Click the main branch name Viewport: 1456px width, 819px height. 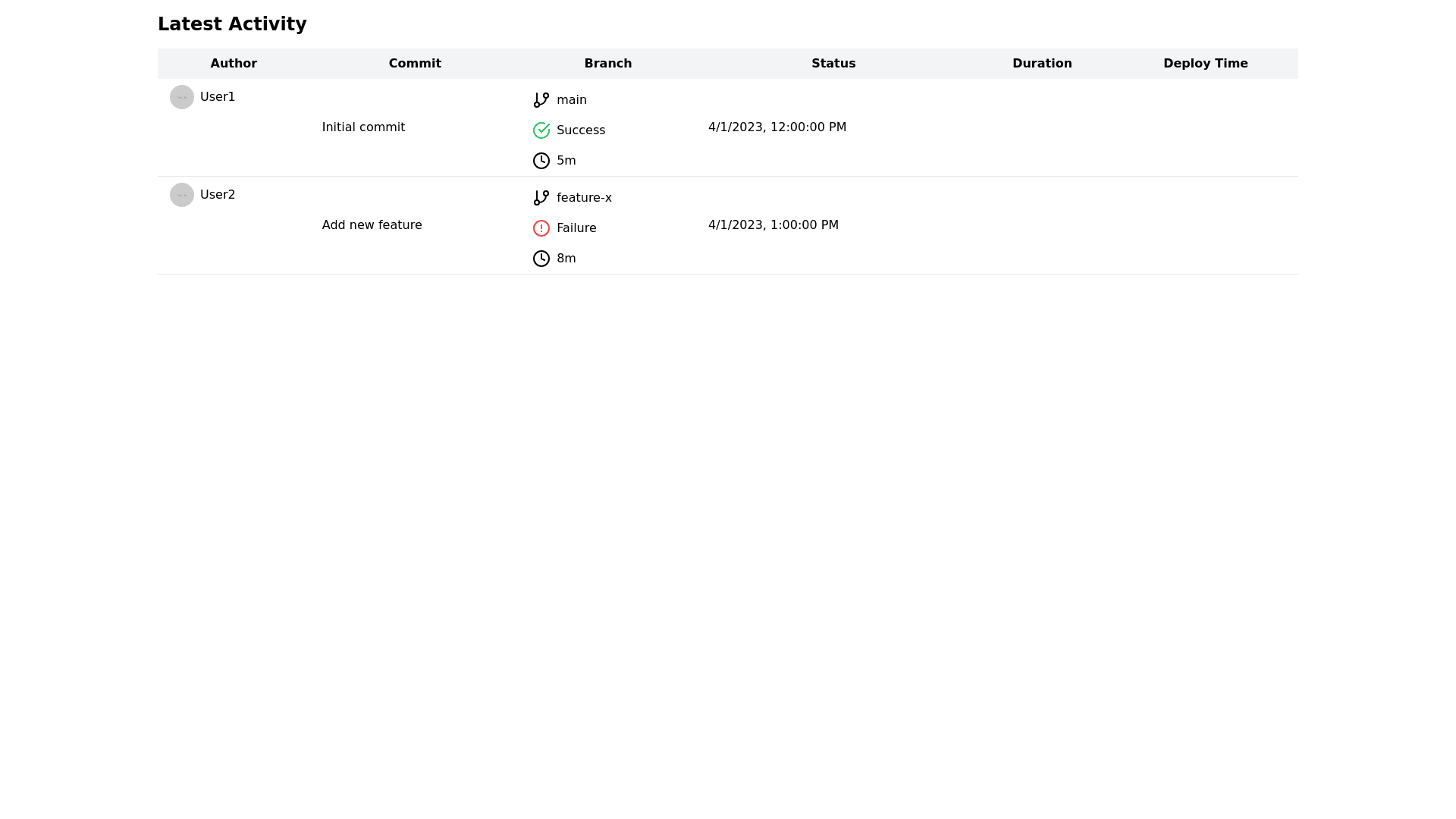tap(571, 100)
